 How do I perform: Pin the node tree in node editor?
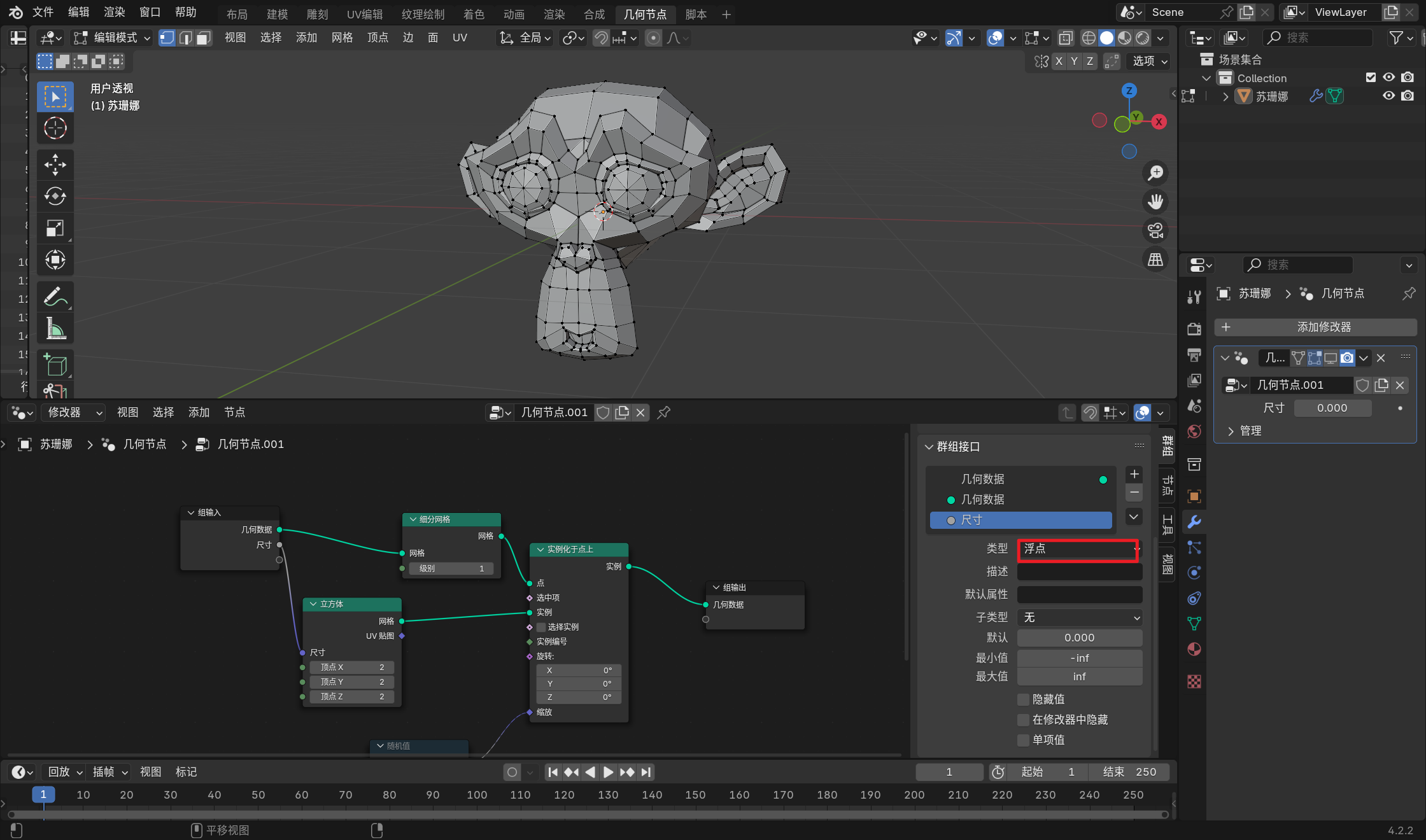(664, 412)
